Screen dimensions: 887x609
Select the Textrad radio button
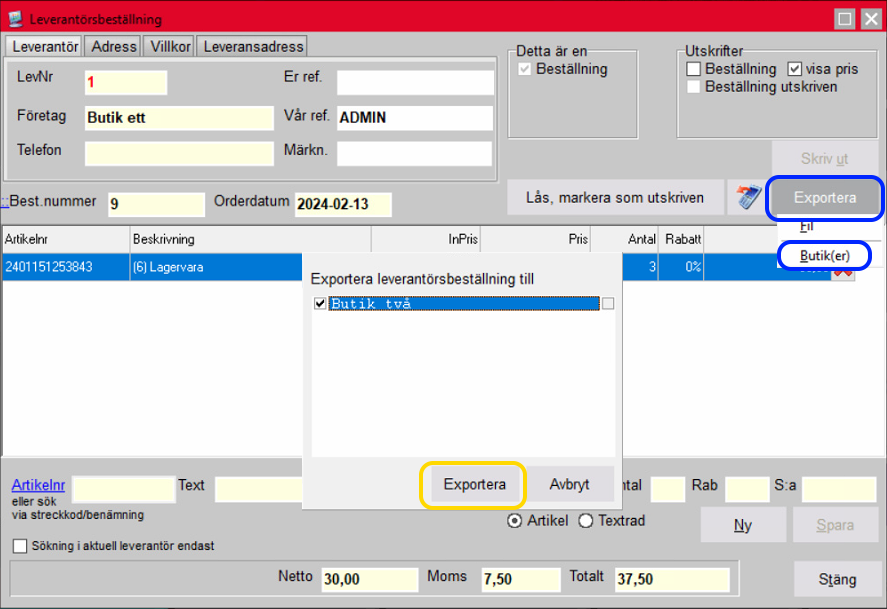pos(586,521)
